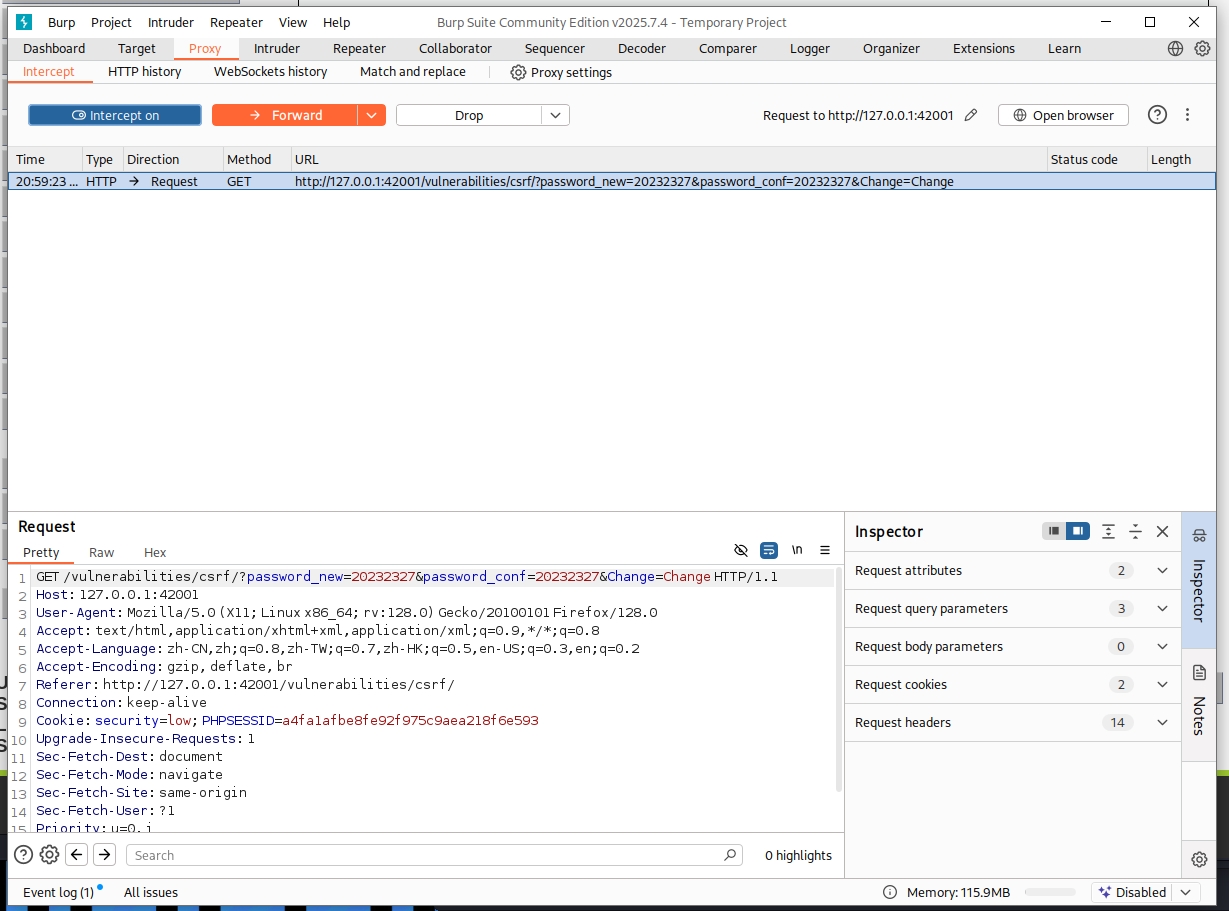Click the magnifier icon in Search field
The image size is (1229, 911).
[x=730, y=855]
